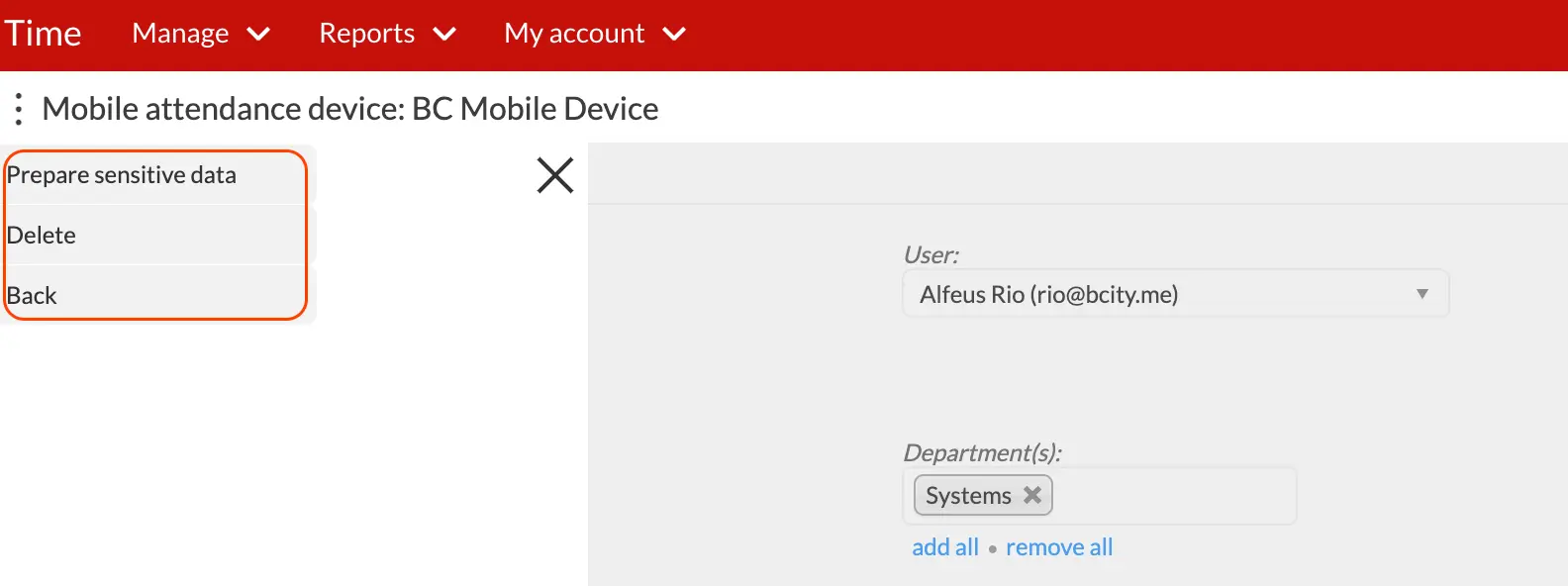Screen dimensions: 1568x586
Task: Click the Mobile attendance device page title
Action: (349, 109)
